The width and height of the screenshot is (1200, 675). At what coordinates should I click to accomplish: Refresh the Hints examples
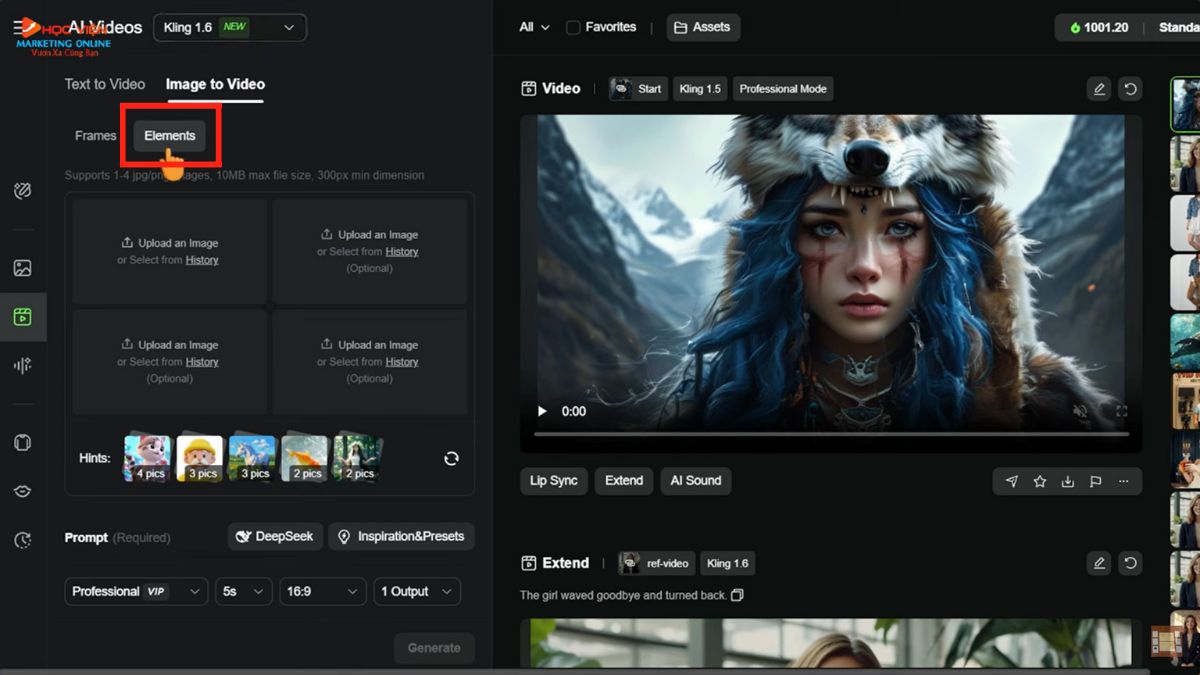(x=451, y=458)
